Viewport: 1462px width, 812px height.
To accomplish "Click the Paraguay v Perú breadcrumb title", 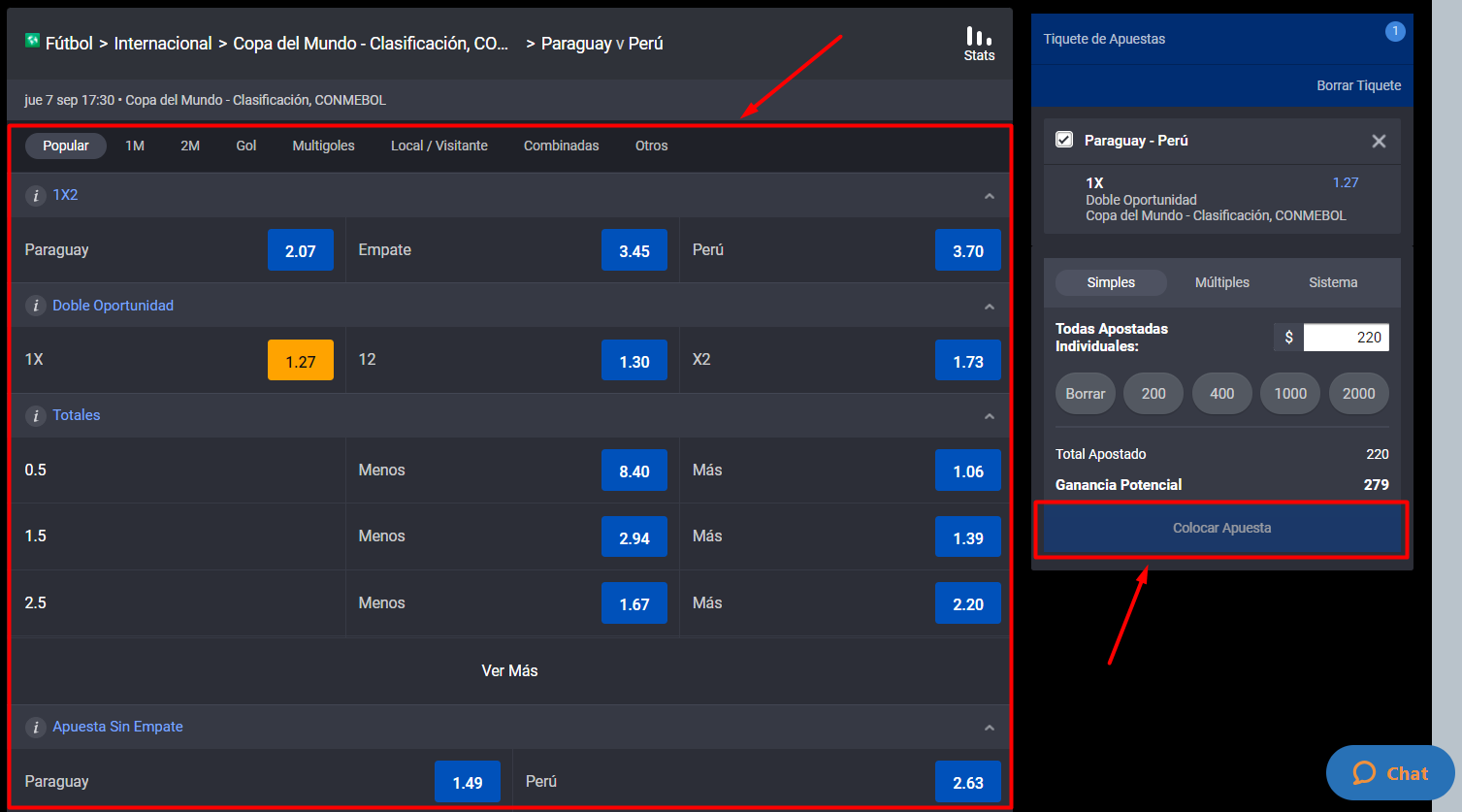I will point(601,43).
